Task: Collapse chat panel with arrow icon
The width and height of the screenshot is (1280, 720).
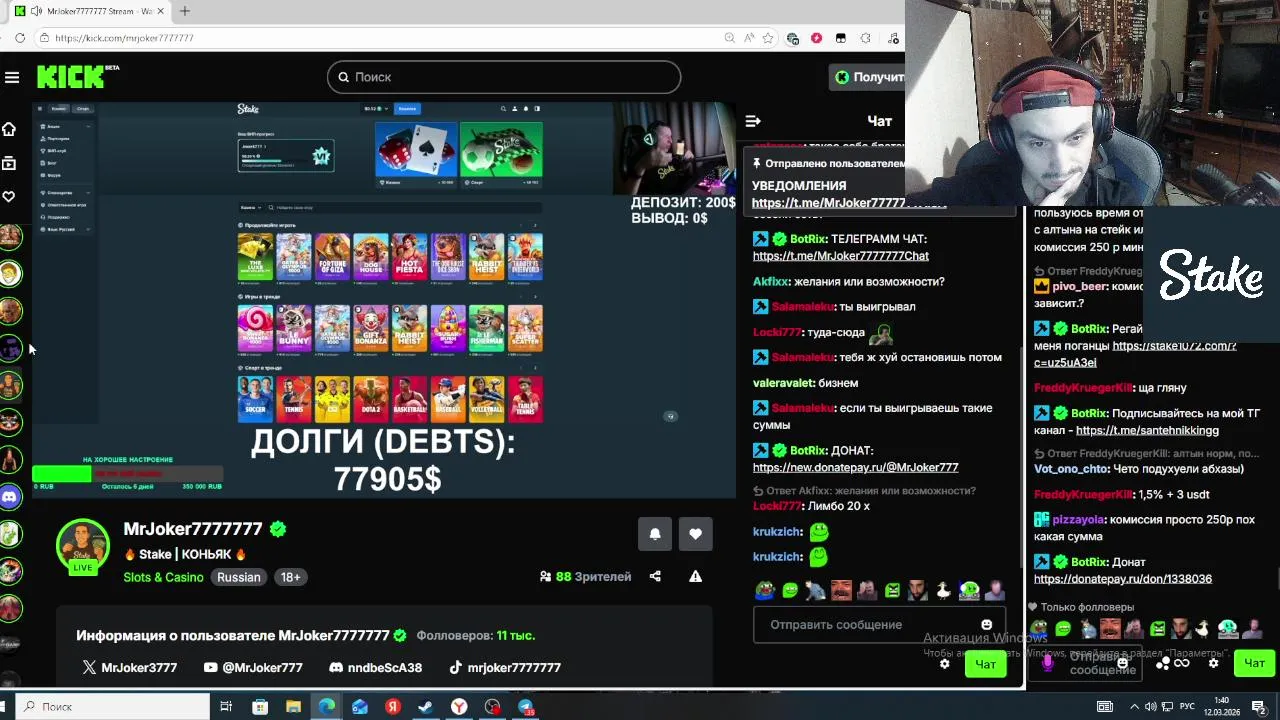Action: pos(753,121)
